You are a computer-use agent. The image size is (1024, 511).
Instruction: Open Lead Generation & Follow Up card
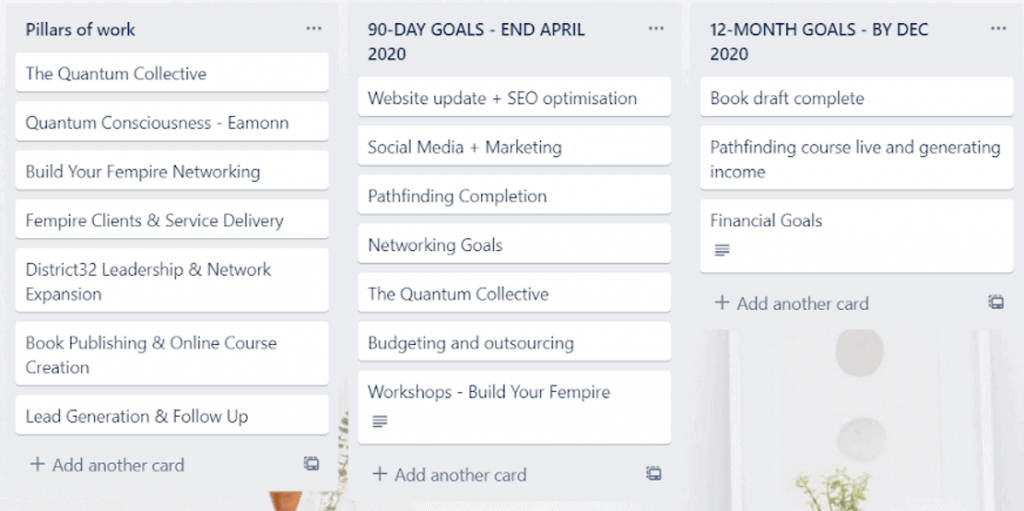point(172,416)
